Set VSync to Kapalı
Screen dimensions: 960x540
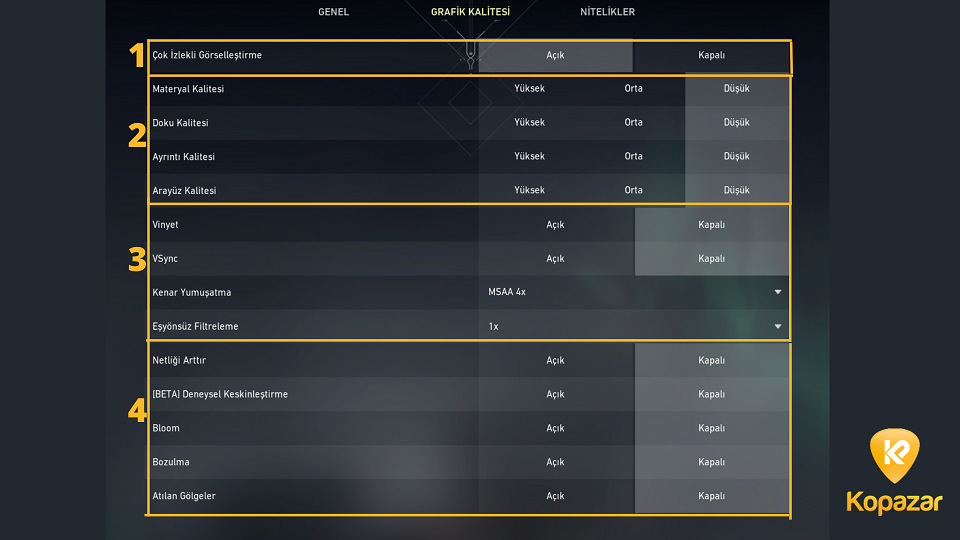click(711, 258)
